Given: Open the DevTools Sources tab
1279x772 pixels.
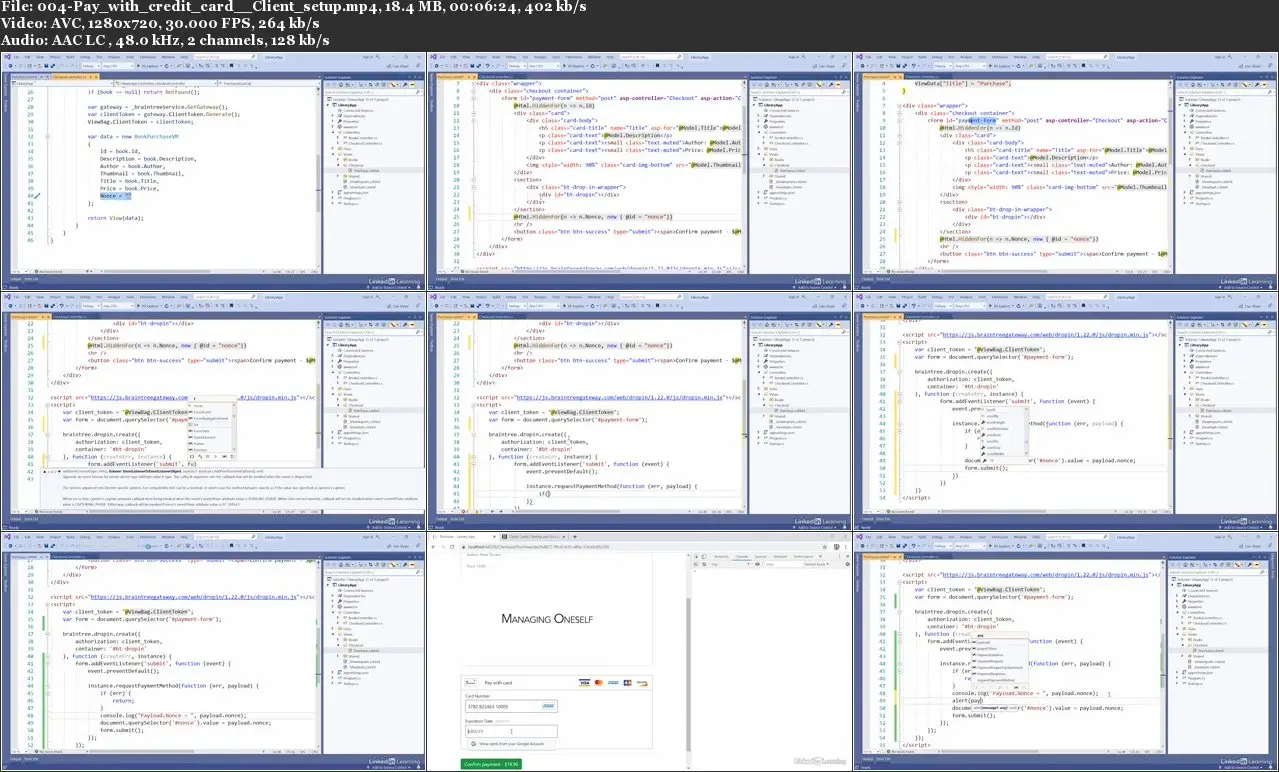Looking at the screenshot, I should (x=761, y=555).
